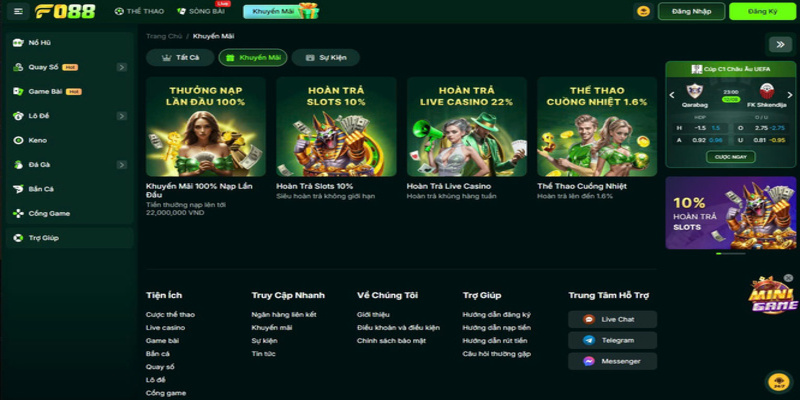Open Telegram support button
The width and height of the screenshot is (800, 400).
tap(612, 340)
